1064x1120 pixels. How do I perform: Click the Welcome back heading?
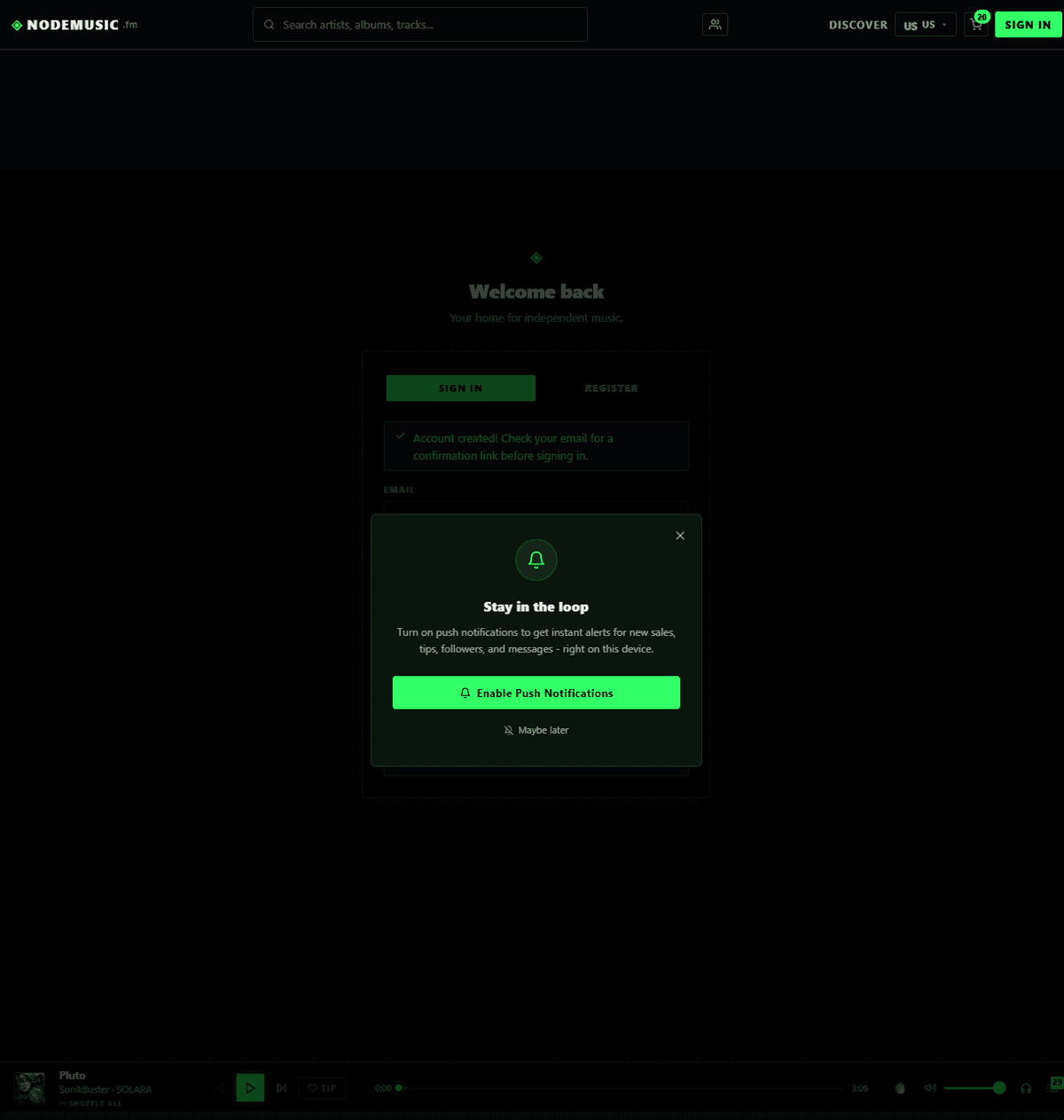click(x=536, y=292)
